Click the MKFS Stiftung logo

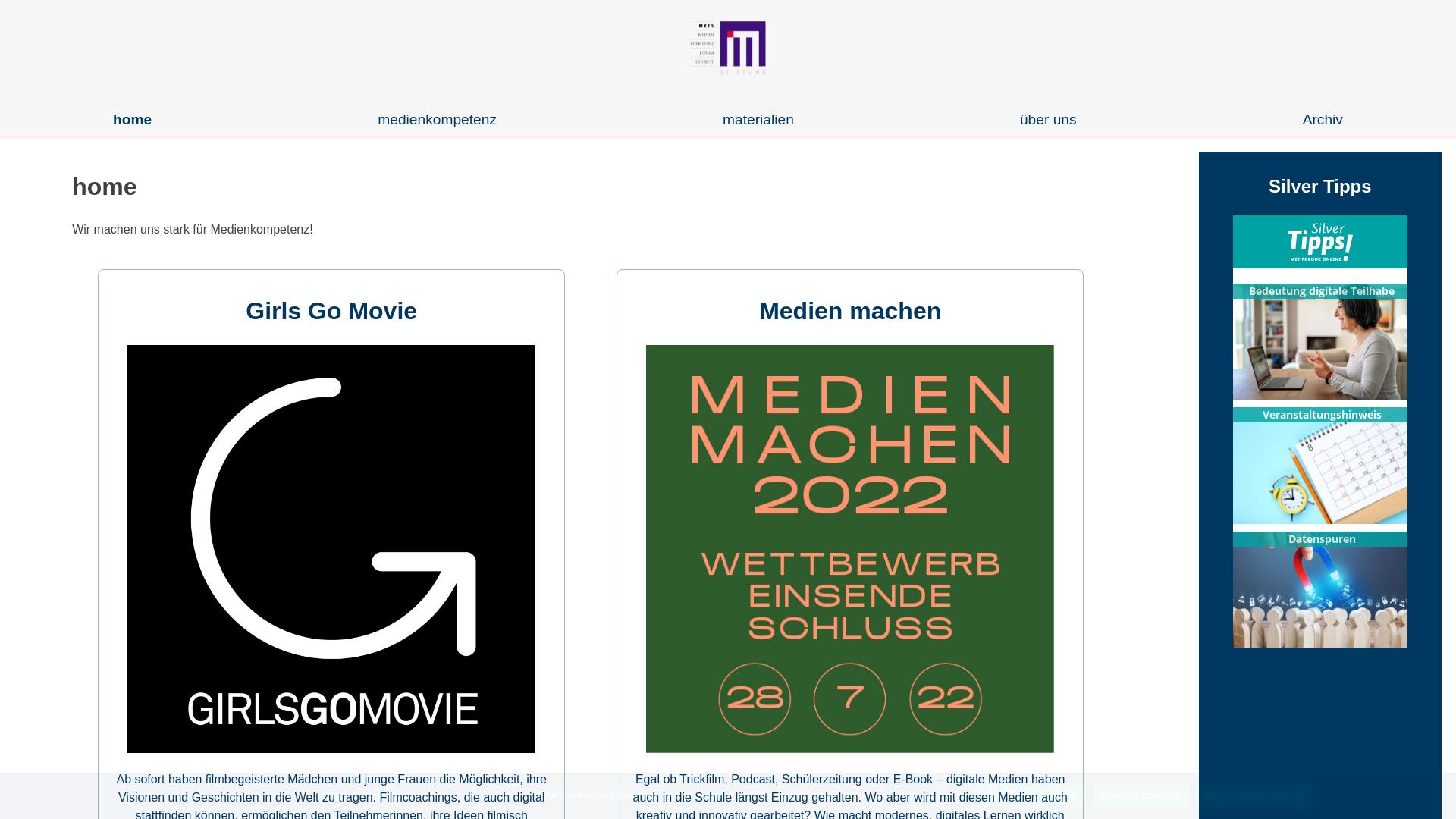(728, 49)
